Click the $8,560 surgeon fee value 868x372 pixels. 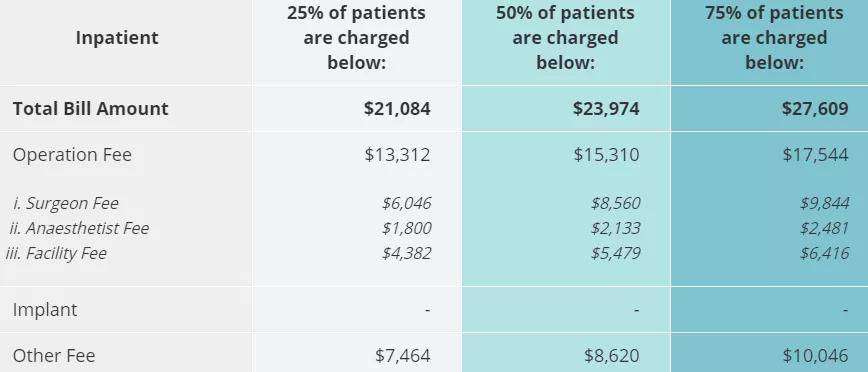(x=616, y=203)
